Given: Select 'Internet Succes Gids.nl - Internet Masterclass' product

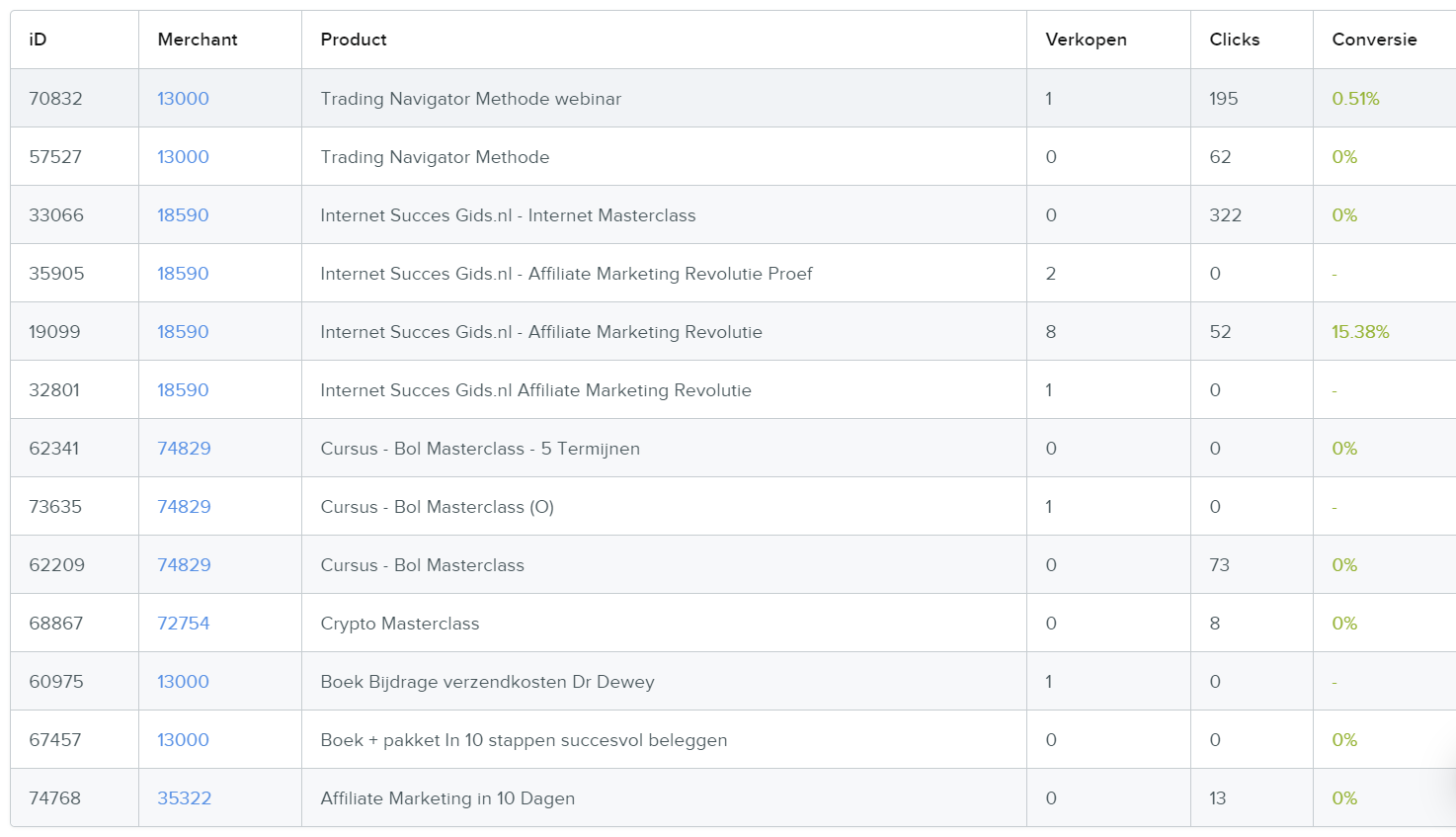Looking at the screenshot, I should tap(508, 215).
